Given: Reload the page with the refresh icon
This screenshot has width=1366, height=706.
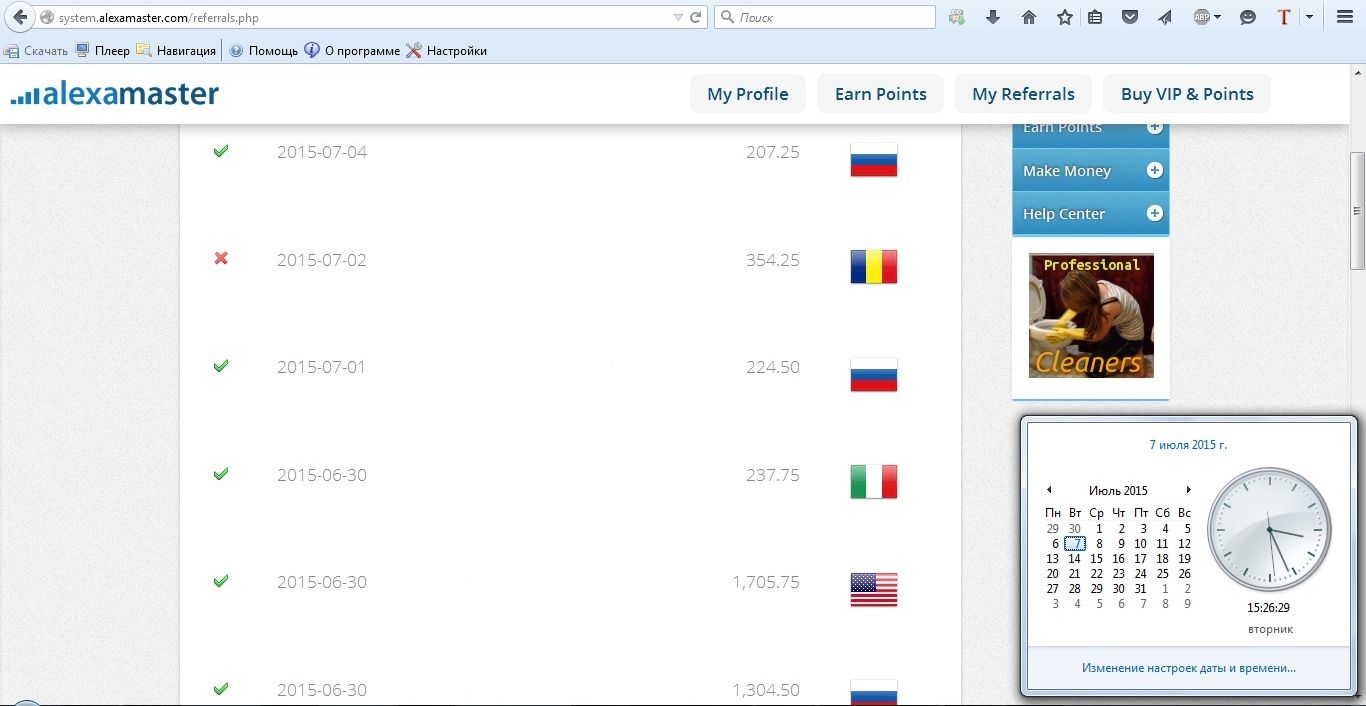Looking at the screenshot, I should pos(696,17).
